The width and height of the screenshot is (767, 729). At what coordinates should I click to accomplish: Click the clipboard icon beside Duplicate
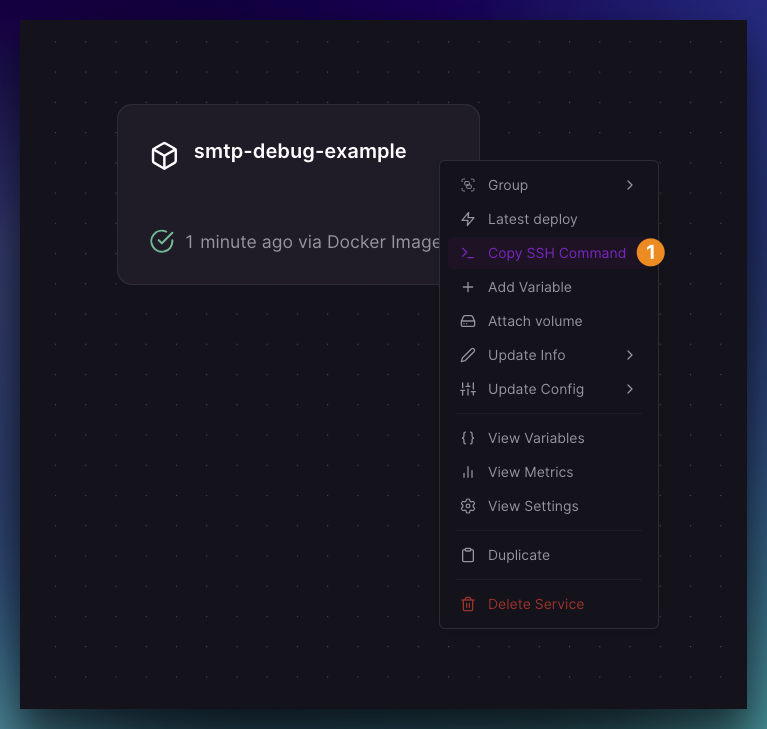pos(468,555)
